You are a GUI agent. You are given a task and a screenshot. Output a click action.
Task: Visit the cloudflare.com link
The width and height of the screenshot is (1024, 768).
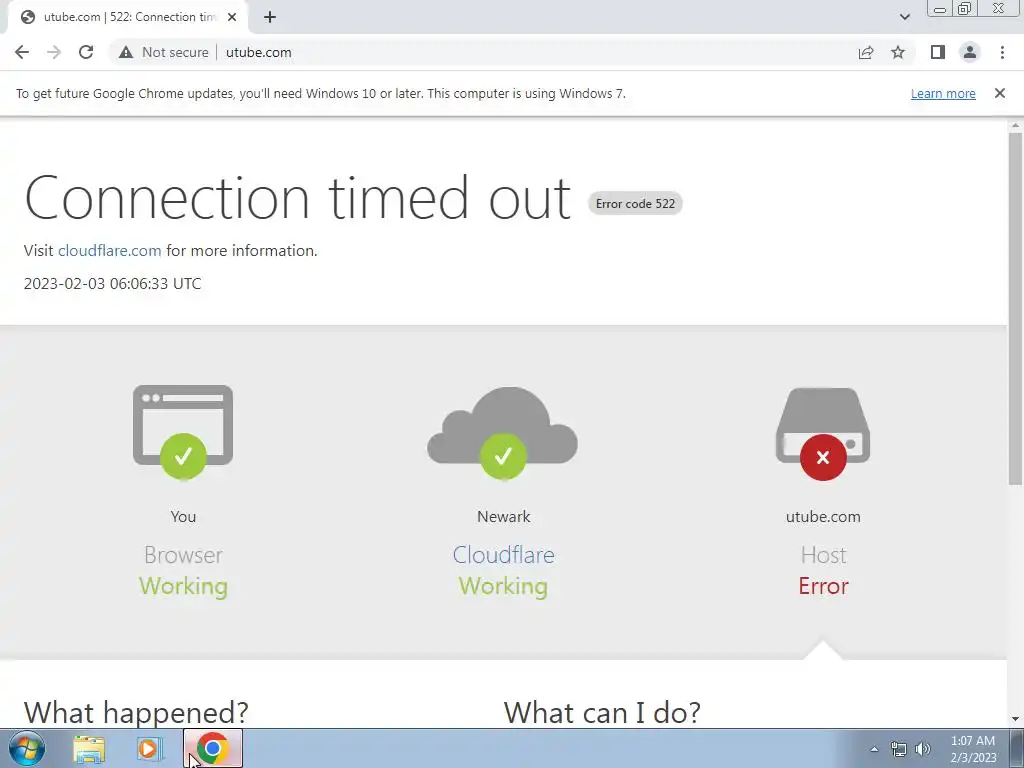coord(110,251)
